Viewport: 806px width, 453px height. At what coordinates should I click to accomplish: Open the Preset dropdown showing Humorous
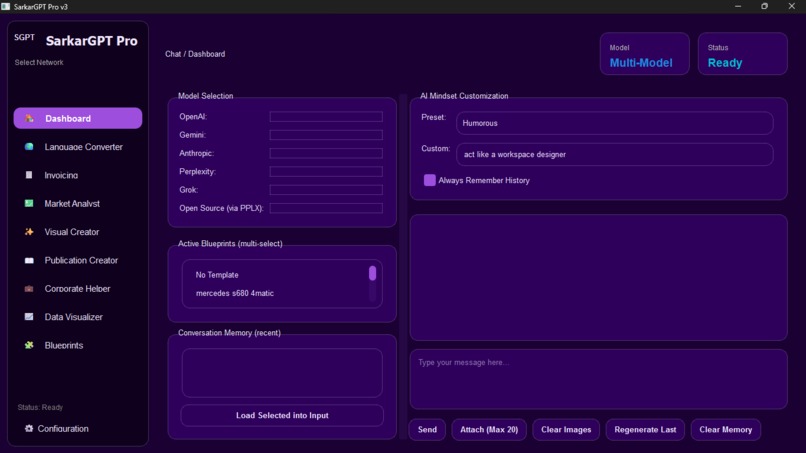pyautogui.click(x=615, y=123)
